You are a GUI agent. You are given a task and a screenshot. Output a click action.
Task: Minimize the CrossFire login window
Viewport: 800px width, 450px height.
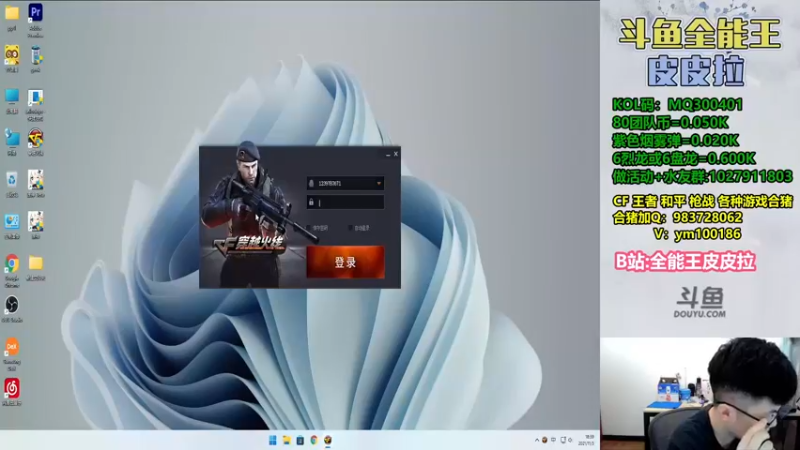(388, 154)
